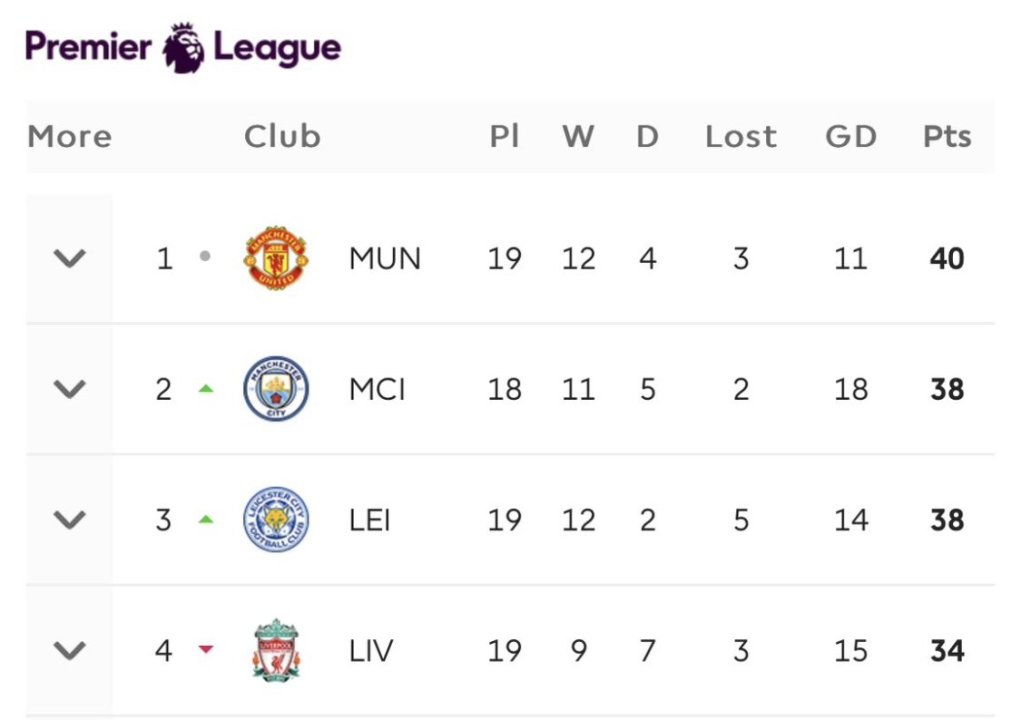1021x720 pixels.
Task: Click the GD column header
Action: tap(850, 136)
